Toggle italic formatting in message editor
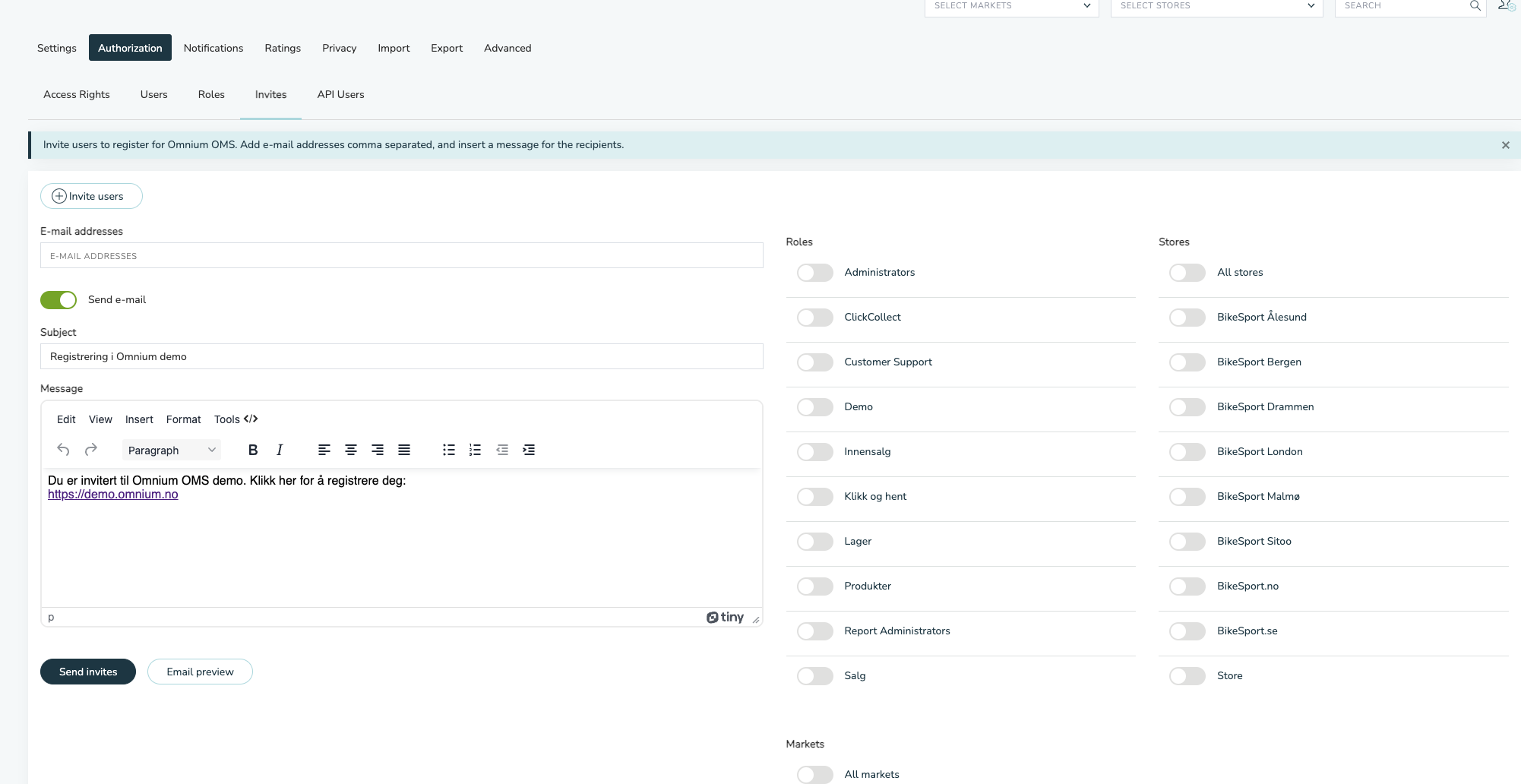 coord(280,450)
